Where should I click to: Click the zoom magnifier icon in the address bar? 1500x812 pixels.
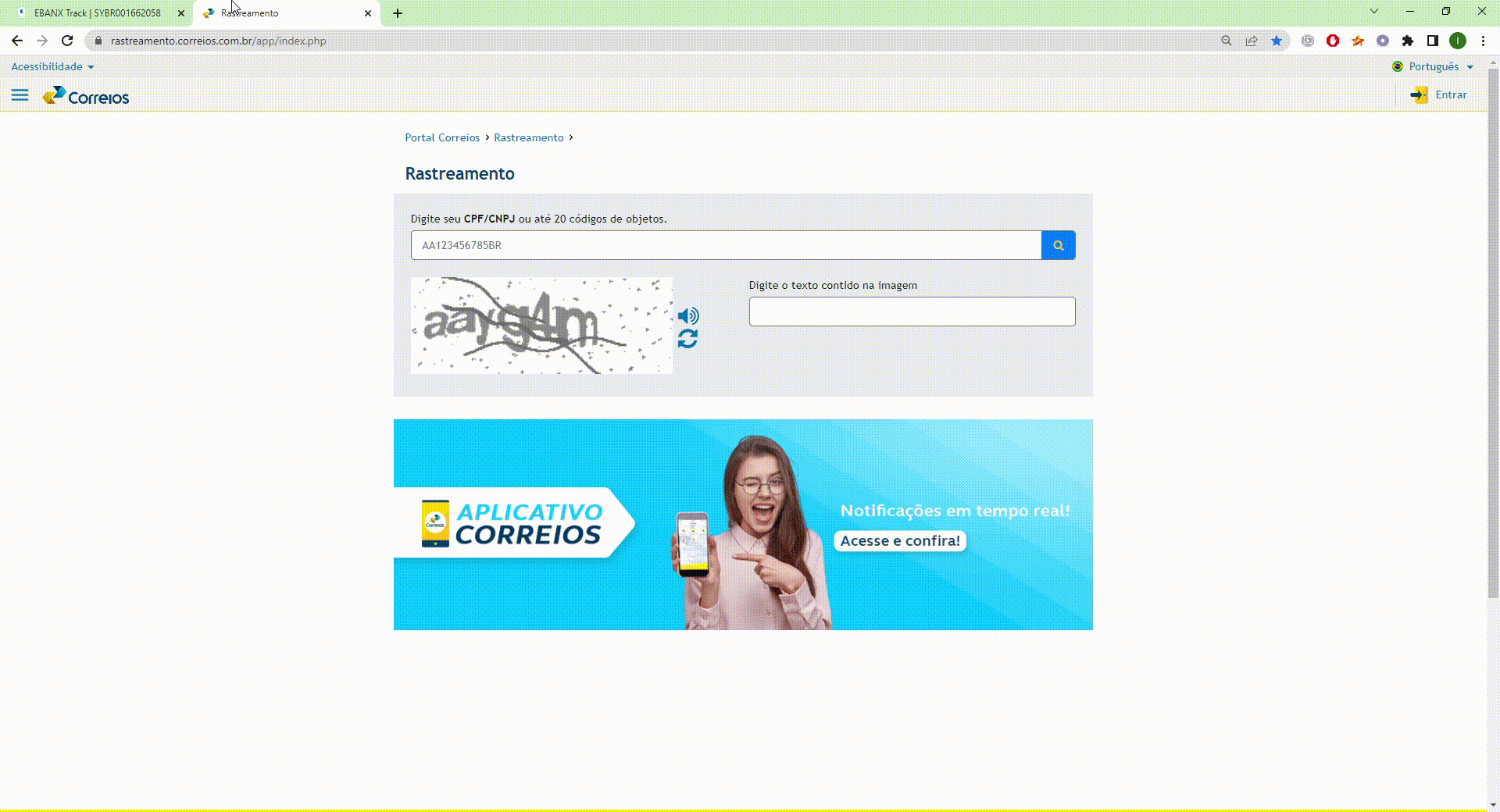[1227, 41]
